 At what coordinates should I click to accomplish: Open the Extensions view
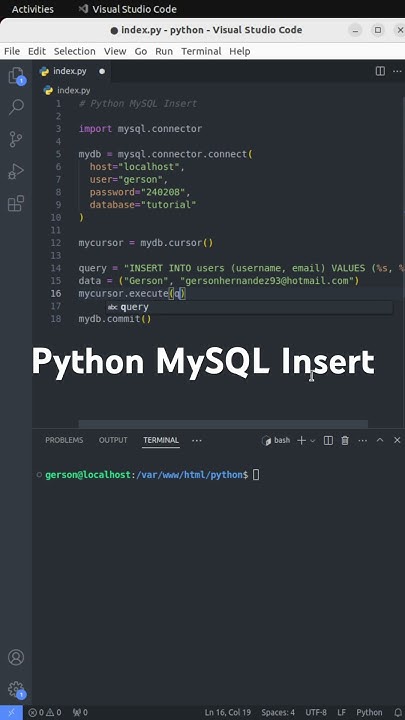point(16,203)
